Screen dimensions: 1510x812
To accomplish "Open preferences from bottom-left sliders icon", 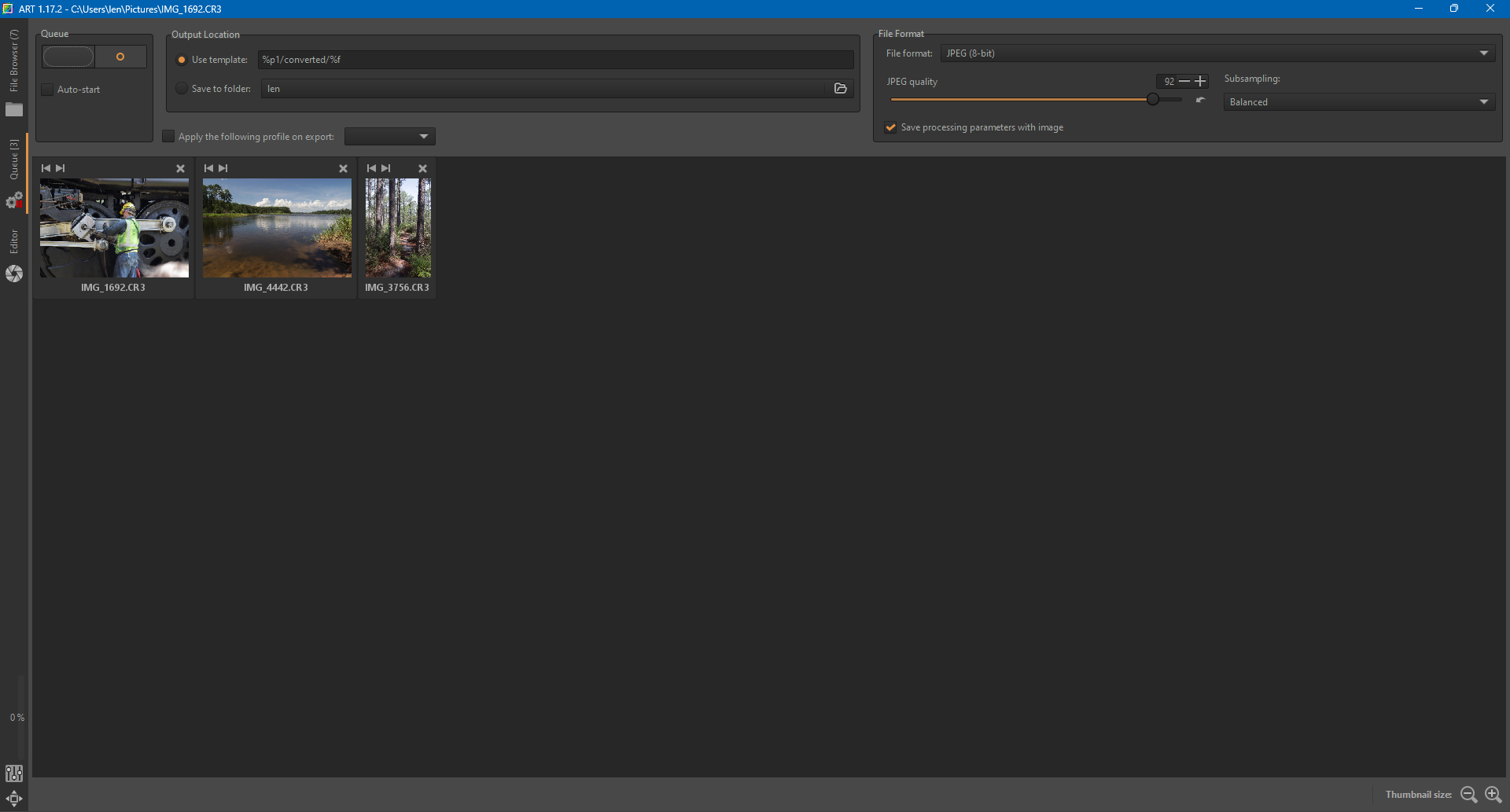I will pyautogui.click(x=14, y=773).
